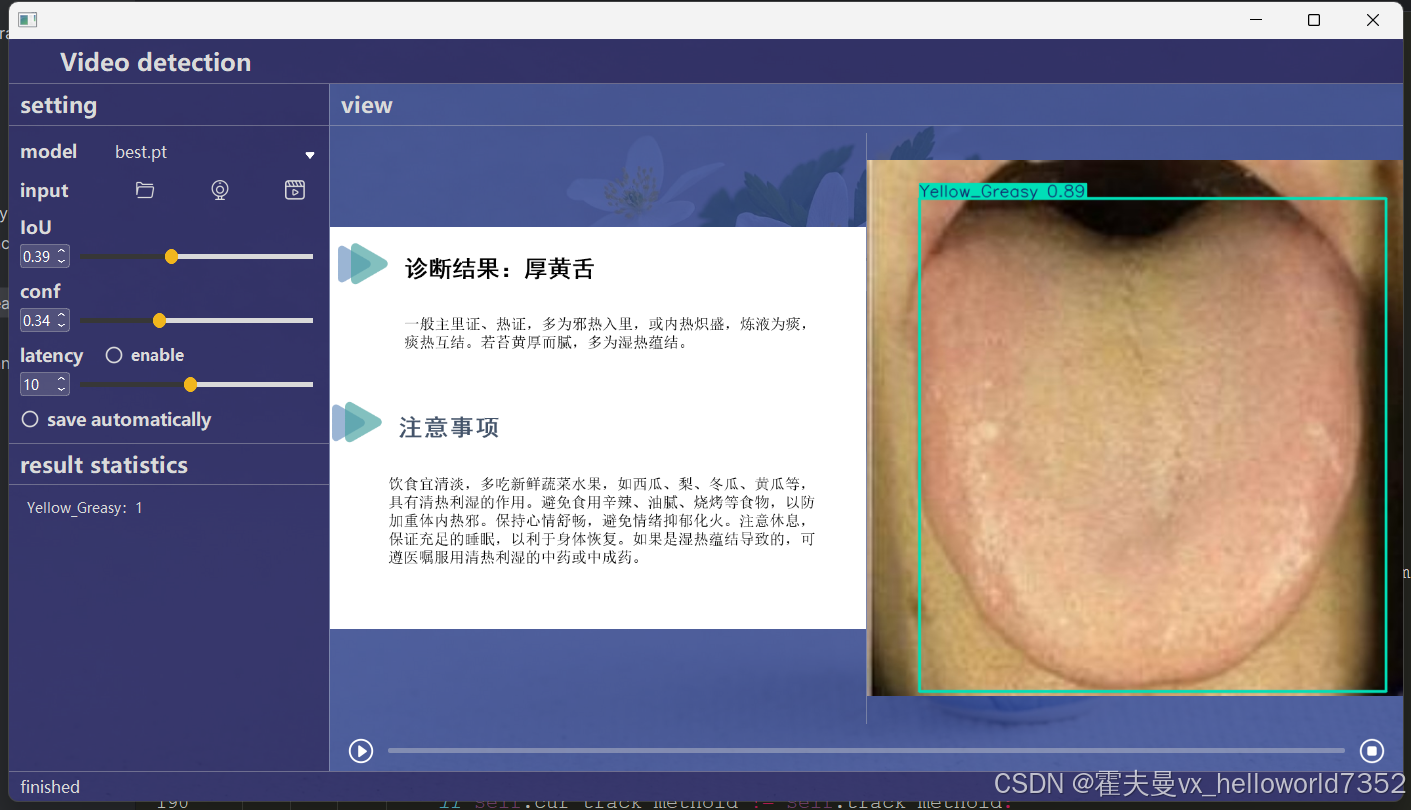This screenshot has height=810, width=1411.
Task: Seek using the video progress bar
Action: (x=866, y=750)
